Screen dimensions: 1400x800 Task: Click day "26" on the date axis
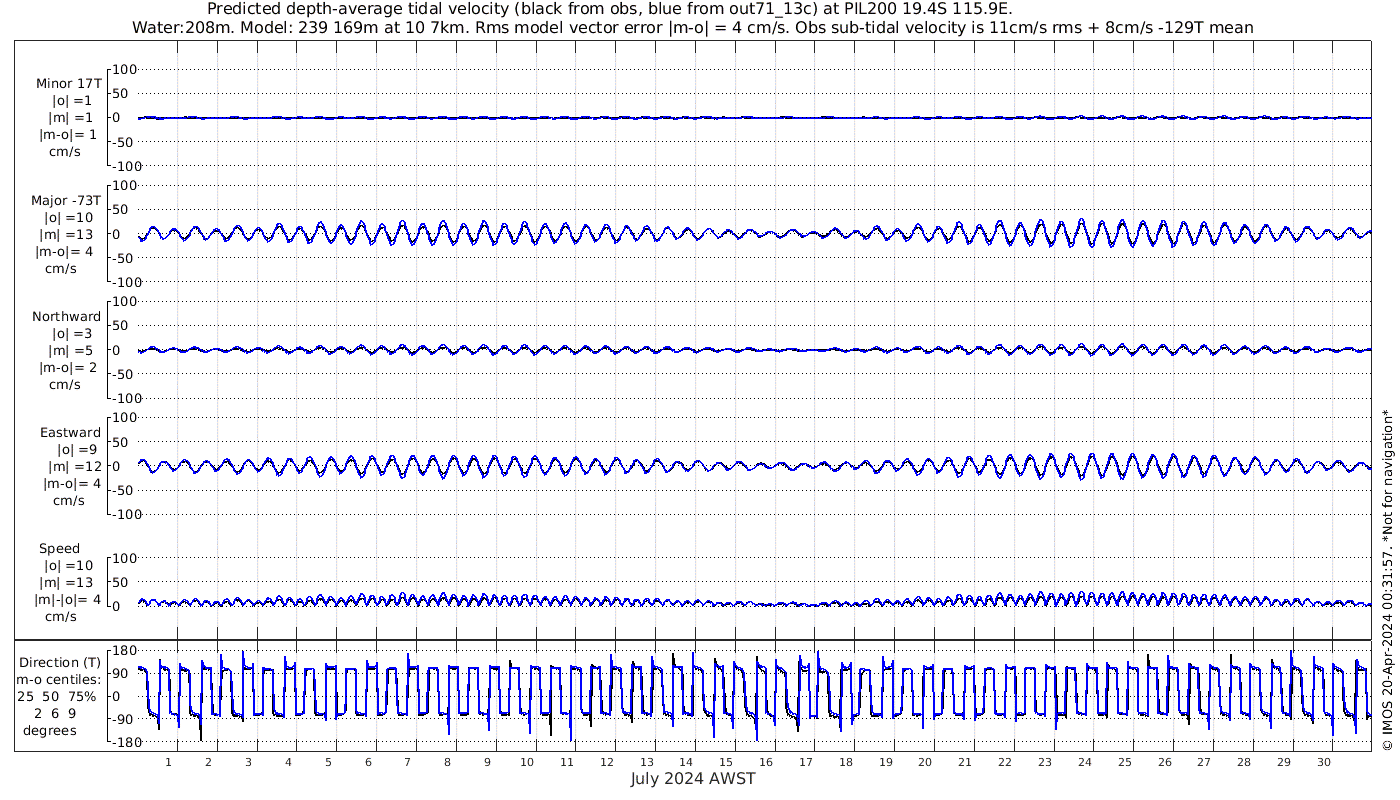[x=1164, y=762]
